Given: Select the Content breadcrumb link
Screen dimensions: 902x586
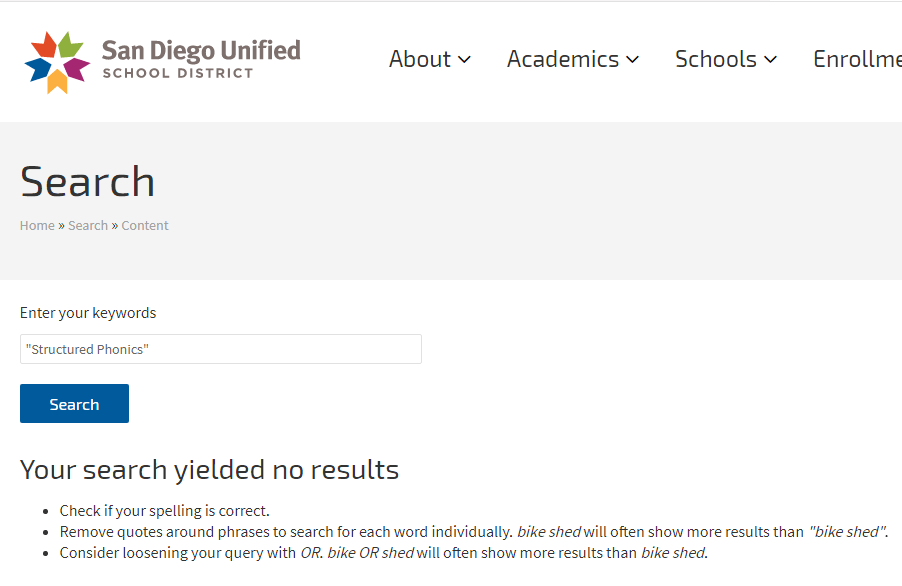Looking at the screenshot, I should [x=145, y=226].
